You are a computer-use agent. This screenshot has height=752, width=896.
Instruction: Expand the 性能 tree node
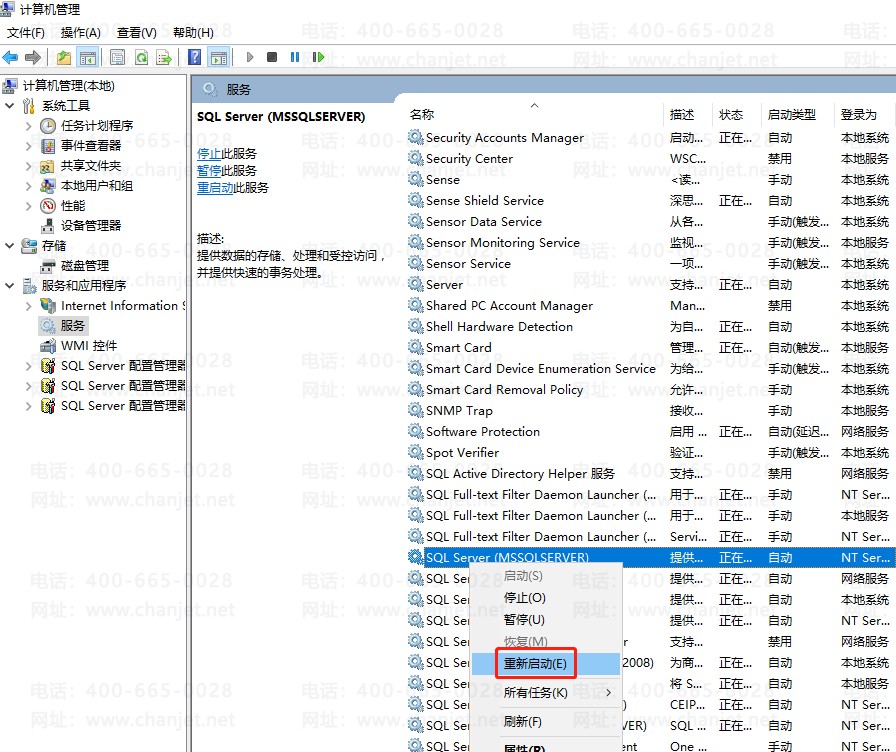[x=29, y=206]
